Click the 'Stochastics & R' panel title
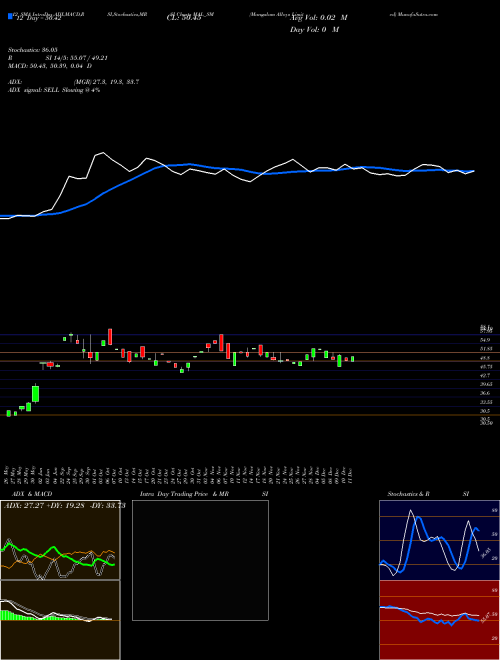The height and width of the screenshot is (660, 500). coord(409,494)
